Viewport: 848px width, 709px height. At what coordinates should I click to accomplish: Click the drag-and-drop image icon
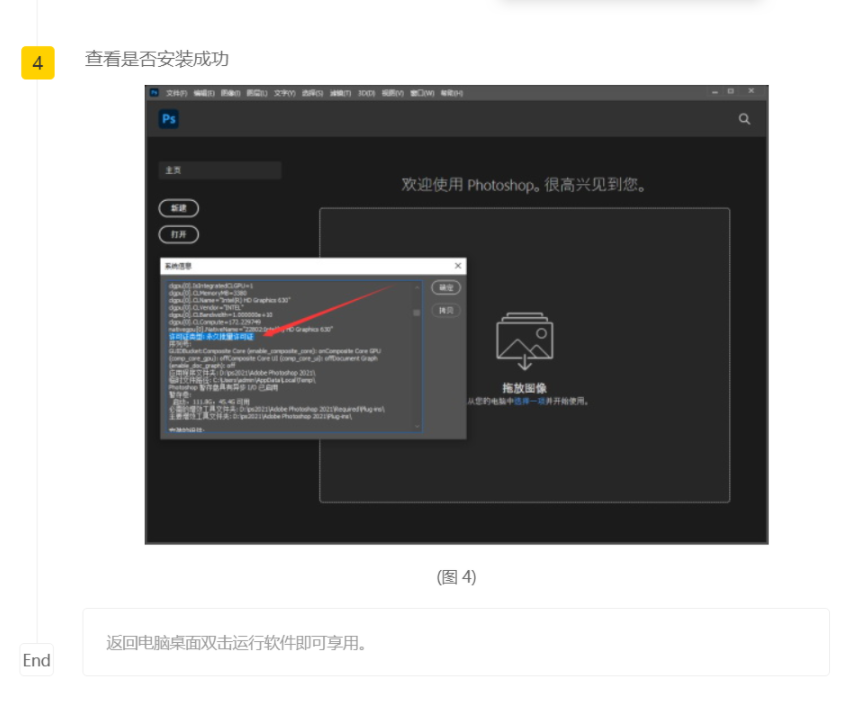click(525, 341)
